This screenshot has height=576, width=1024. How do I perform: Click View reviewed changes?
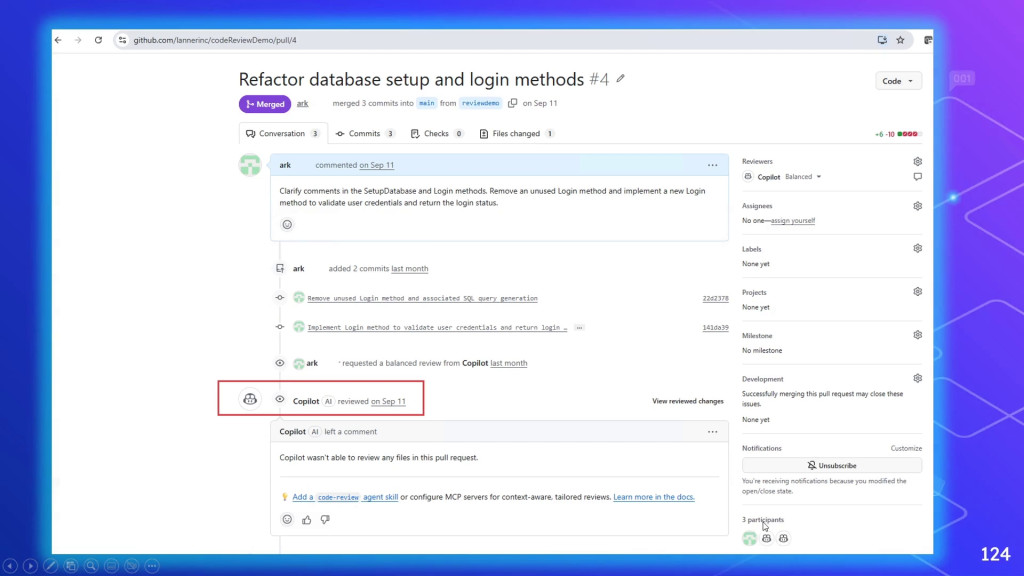[x=688, y=401]
